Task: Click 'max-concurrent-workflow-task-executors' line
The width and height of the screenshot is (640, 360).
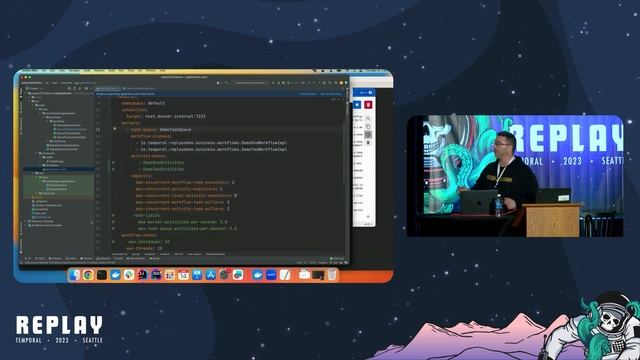Action: pyautogui.click(x=185, y=182)
